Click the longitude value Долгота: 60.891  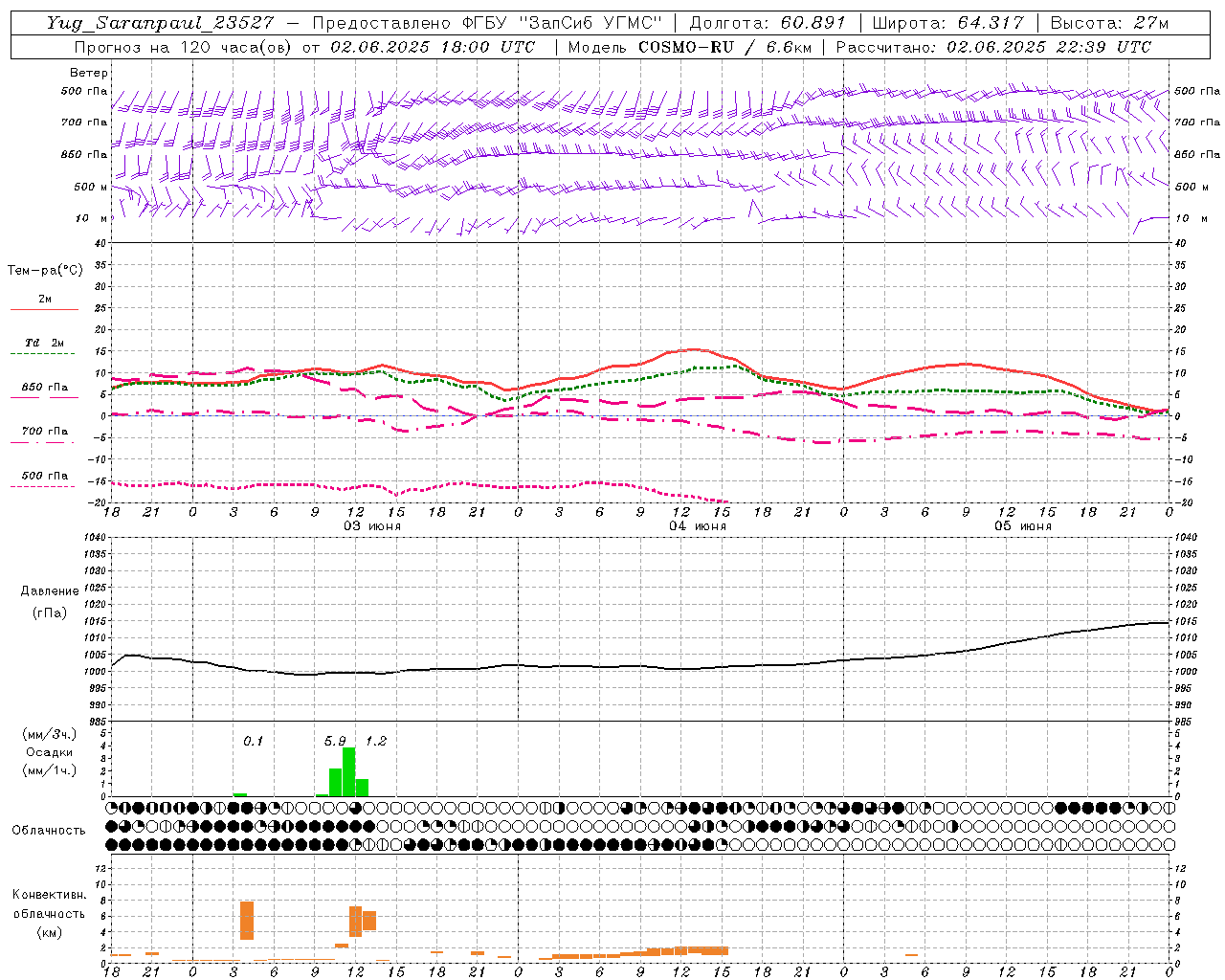click(x=768, y=22)
